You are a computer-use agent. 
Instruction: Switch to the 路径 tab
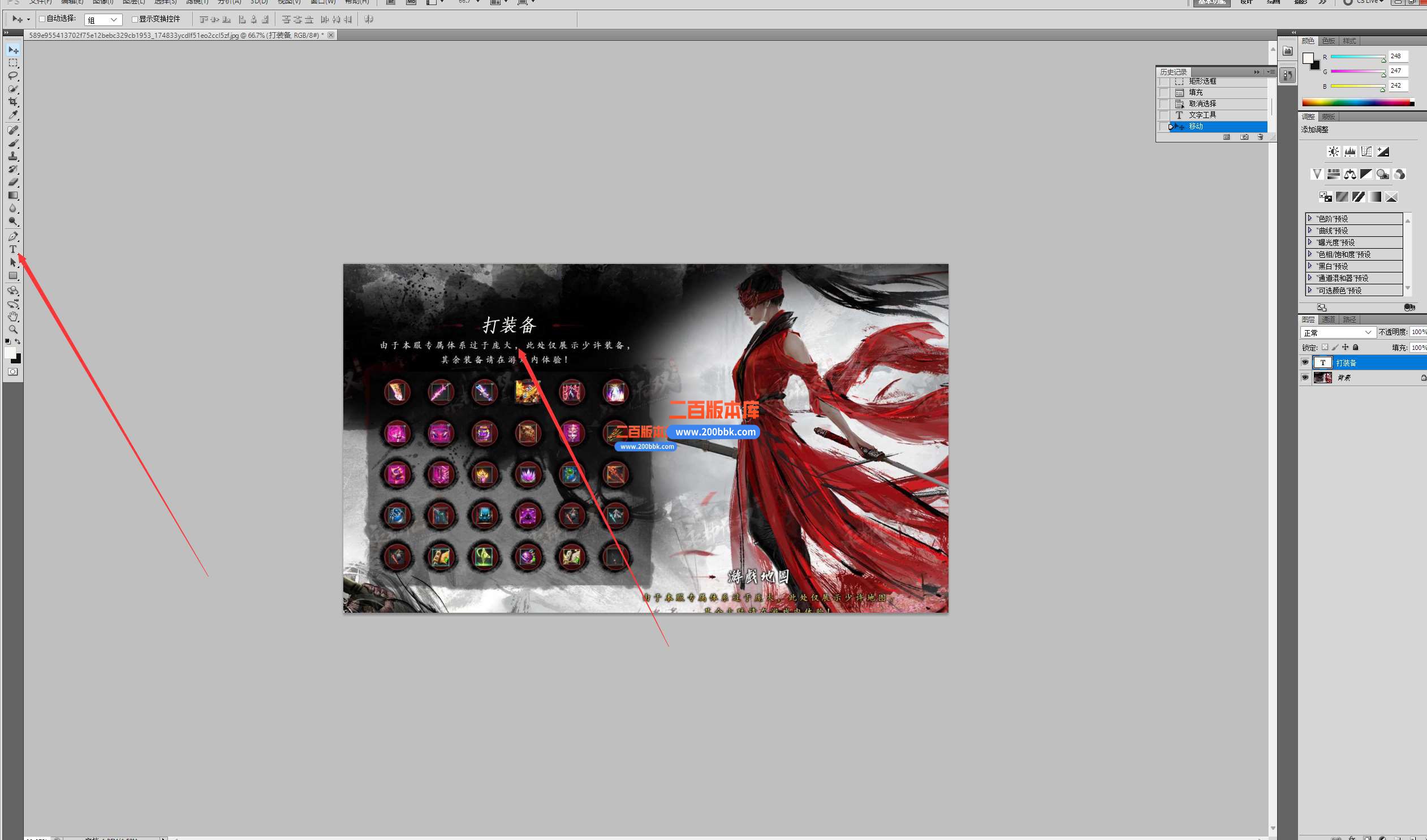click(1350, 319)
